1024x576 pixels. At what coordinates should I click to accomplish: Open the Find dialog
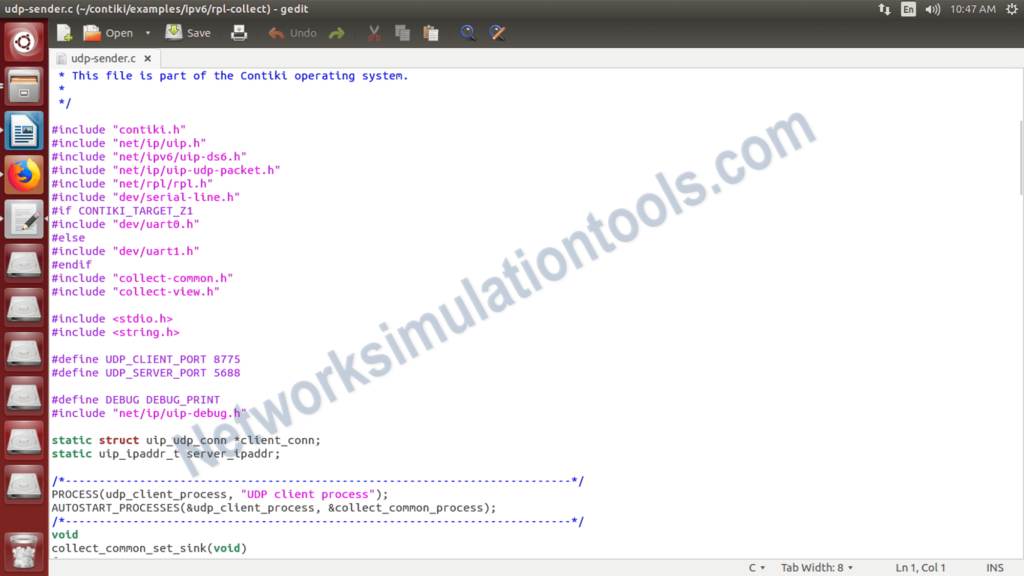coord(468,32)
